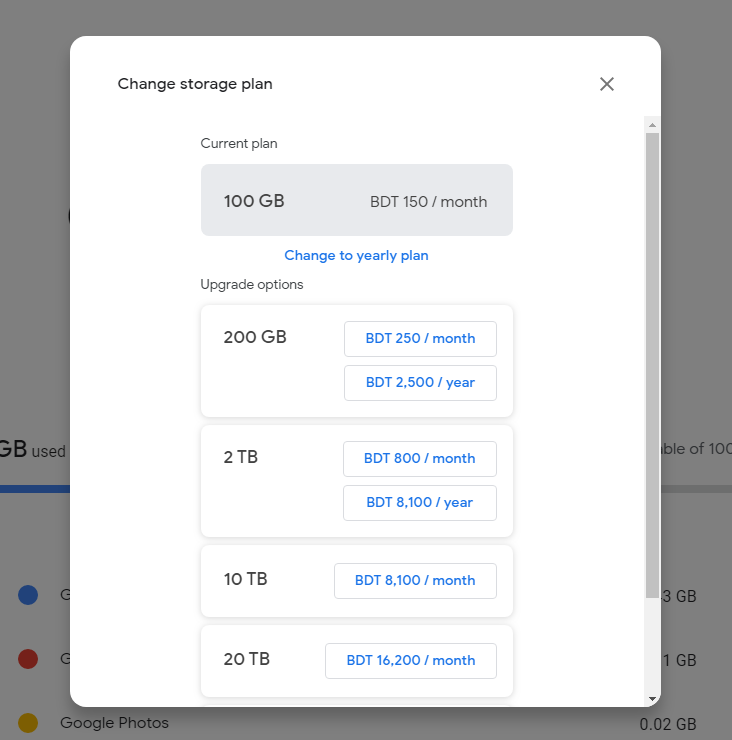Click the current 100 GB plan card
The image size is (732, 740).
[356, 200]
